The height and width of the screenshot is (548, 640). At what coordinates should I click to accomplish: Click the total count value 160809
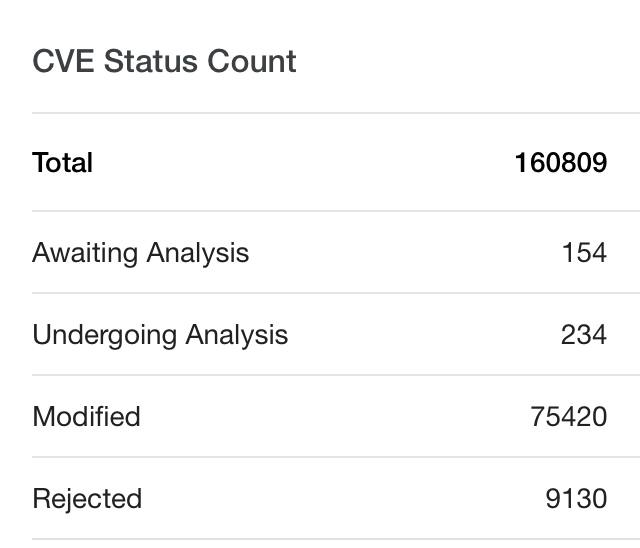[x=560, y=163]
